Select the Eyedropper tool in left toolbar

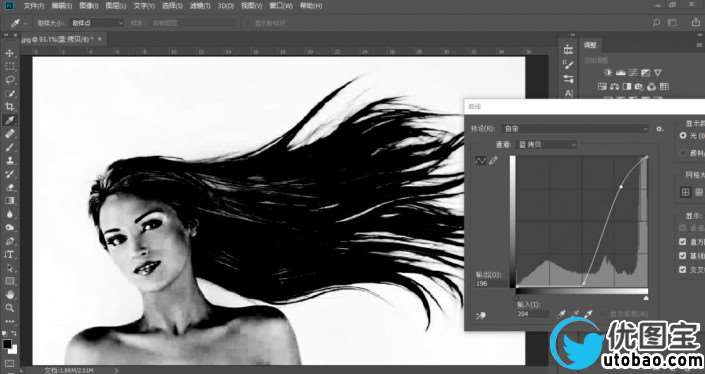(9, 120)
